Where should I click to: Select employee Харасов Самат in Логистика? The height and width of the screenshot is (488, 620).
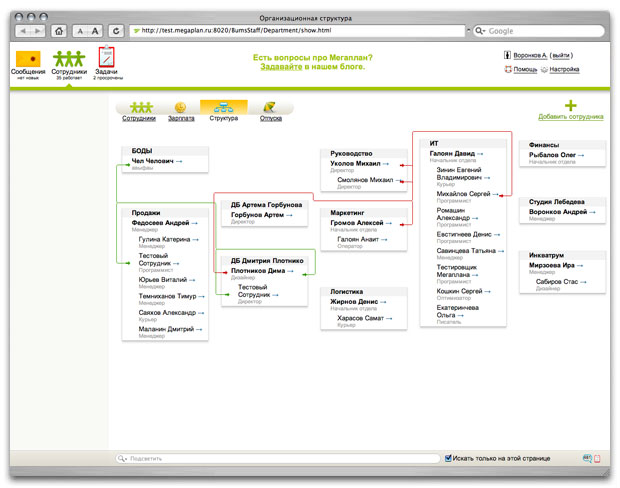pyautogui.click(x=361, y=318)
